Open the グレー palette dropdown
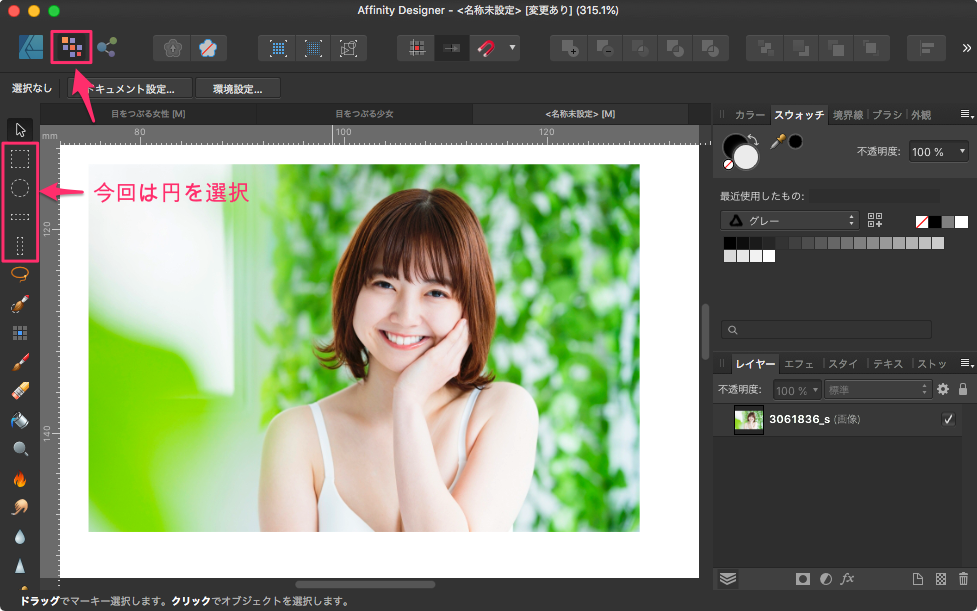The width and height of the screenshot is (977, 611). [x=789, y=220]
